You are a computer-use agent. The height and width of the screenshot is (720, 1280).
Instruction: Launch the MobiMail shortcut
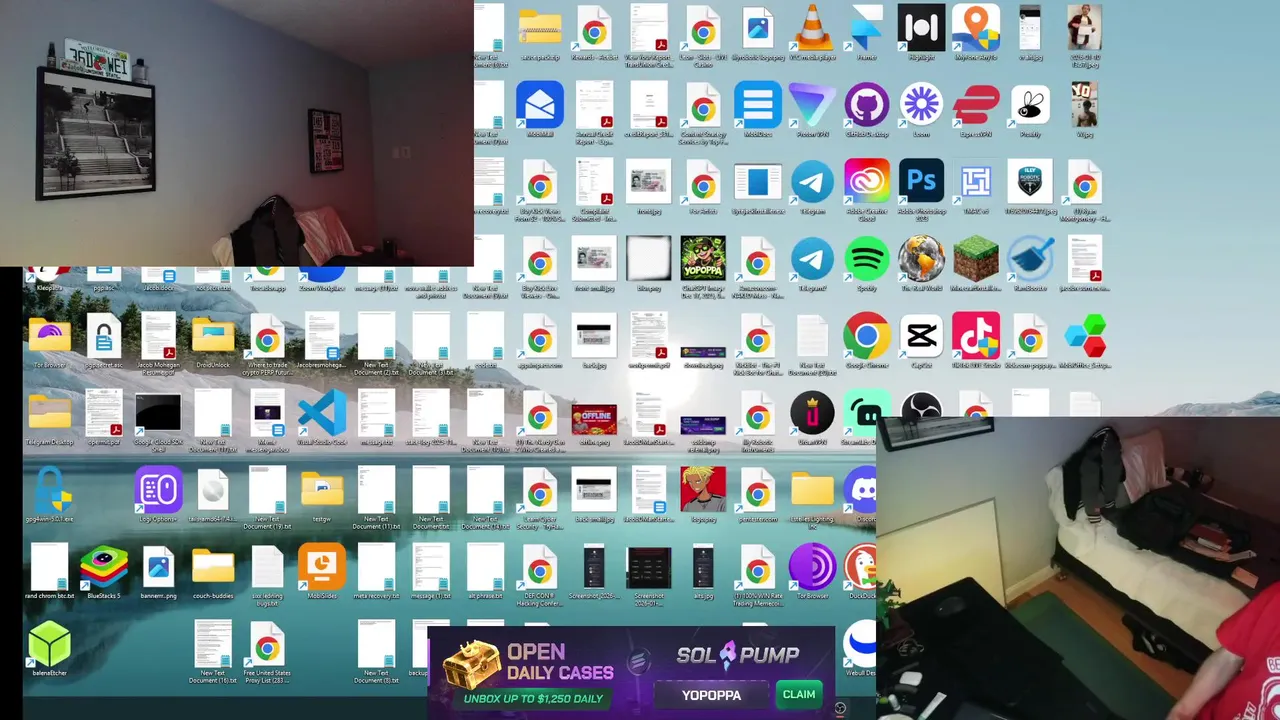(540, 106)
